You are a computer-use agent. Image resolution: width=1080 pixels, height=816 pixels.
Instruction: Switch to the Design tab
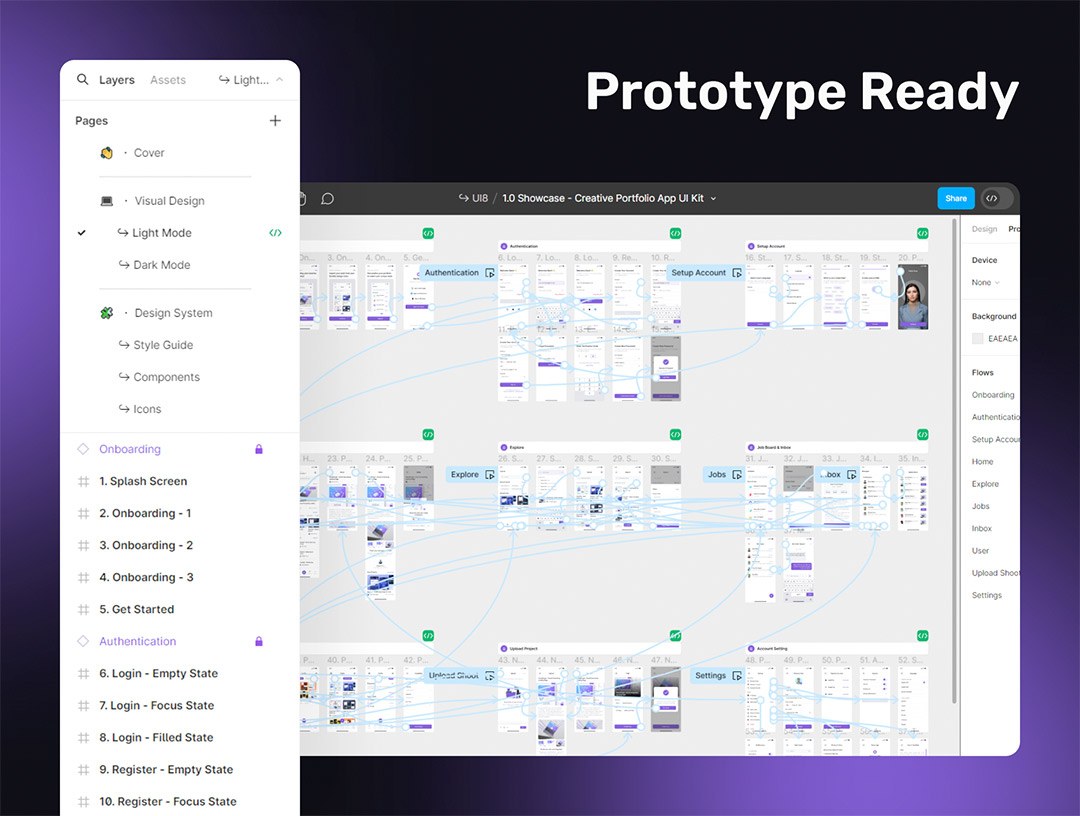click(984, 229)
